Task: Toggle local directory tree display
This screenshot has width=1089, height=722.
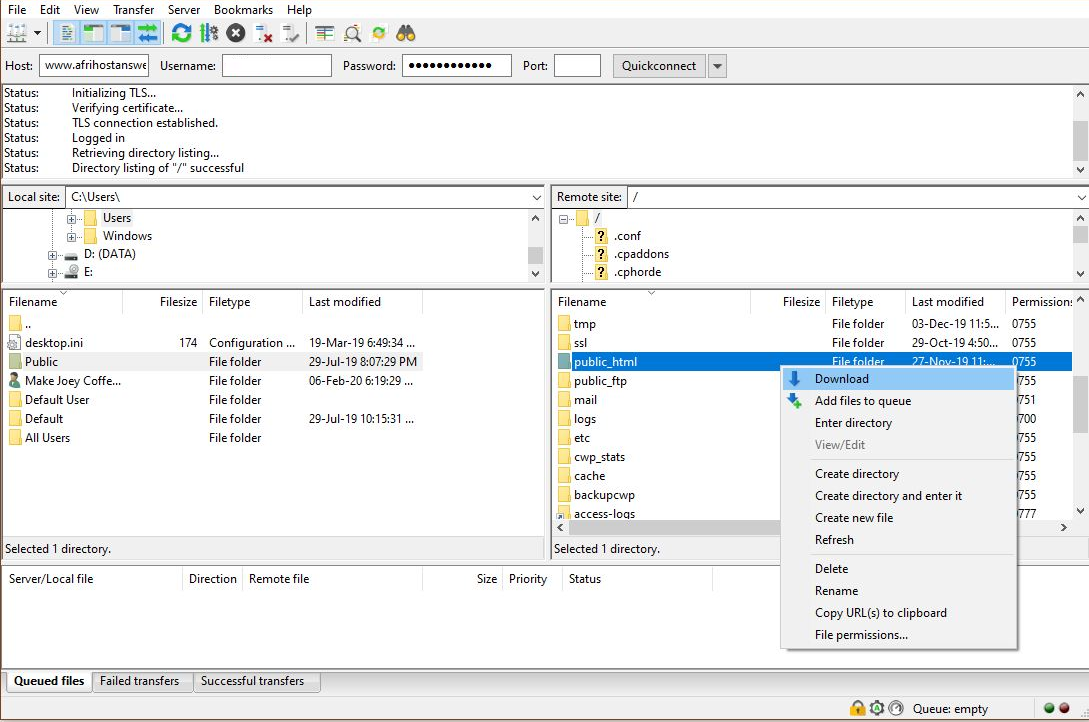Action: (x=94, y=33)
